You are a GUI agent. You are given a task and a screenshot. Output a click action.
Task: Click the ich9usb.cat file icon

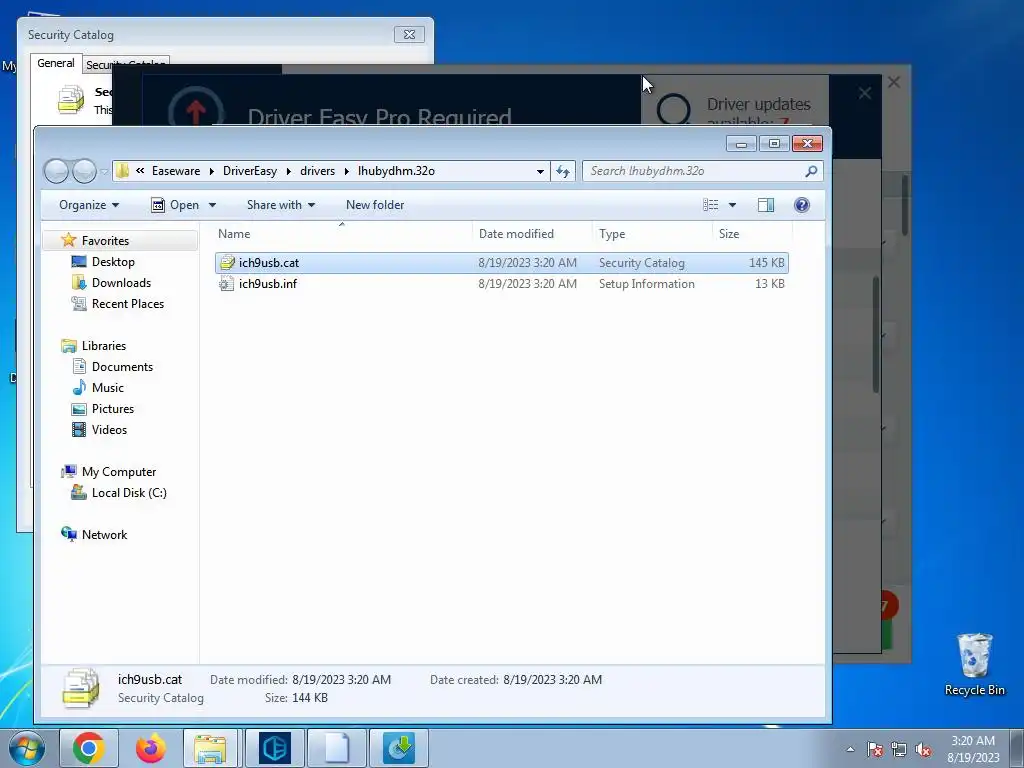pos(227,263)
